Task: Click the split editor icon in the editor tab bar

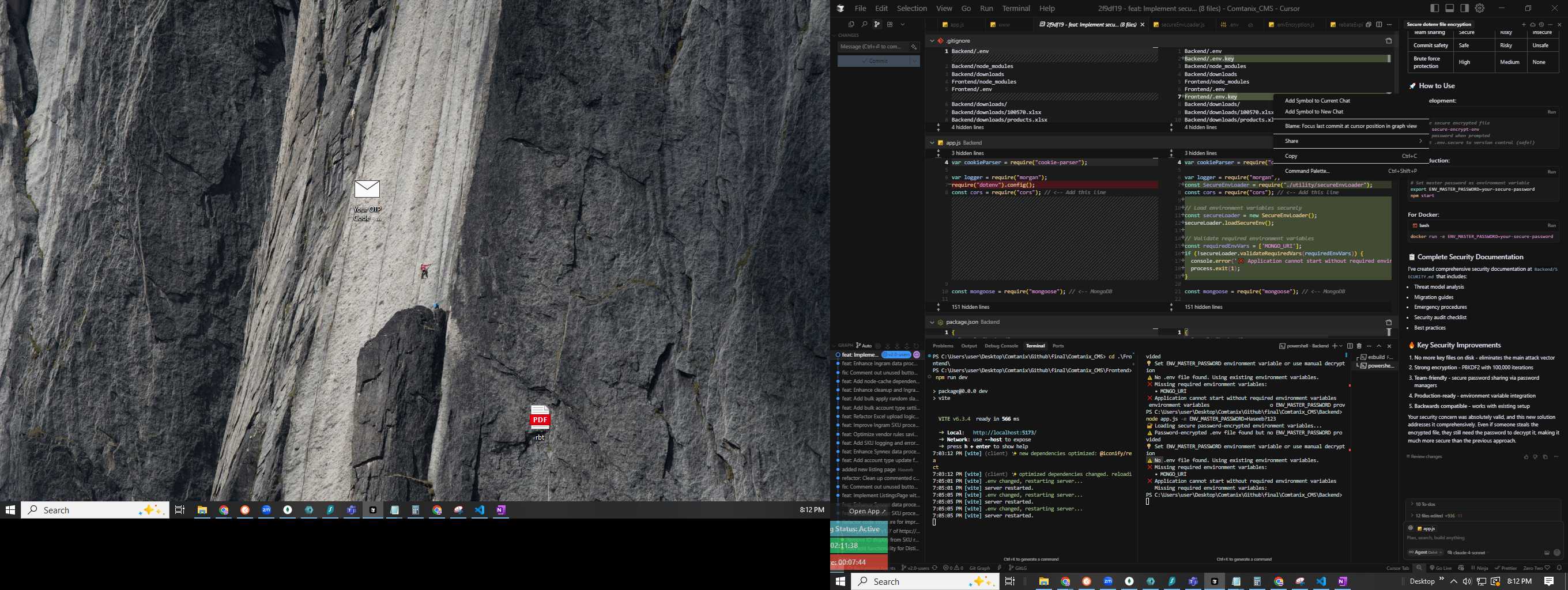Action: pyautogui.click(x=1379, y=24)
